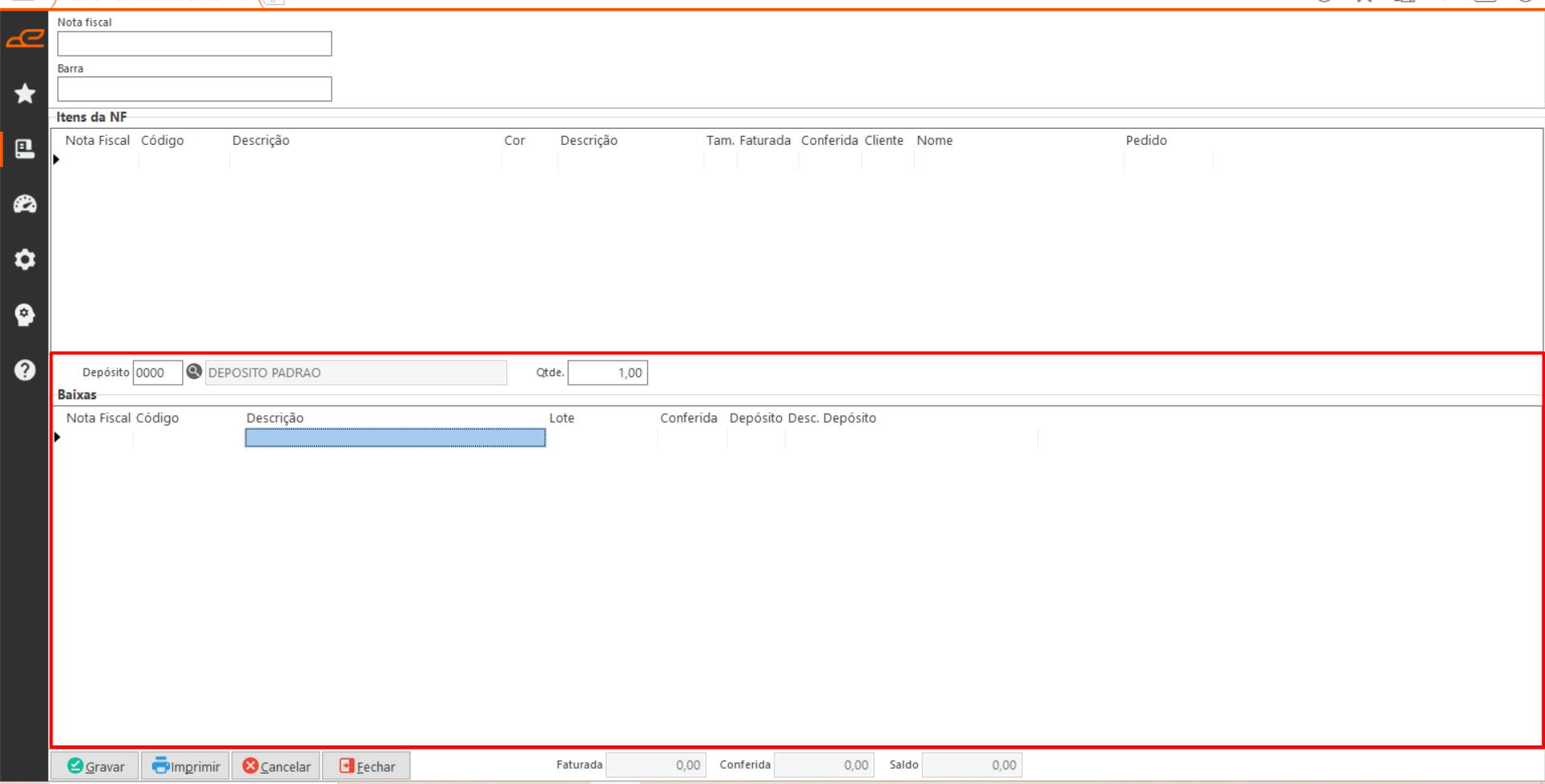The width and height of the screenshot is (1545, 784).
Task: Click the Lote column header in Baixas
Action: click(x=561, y=418)
